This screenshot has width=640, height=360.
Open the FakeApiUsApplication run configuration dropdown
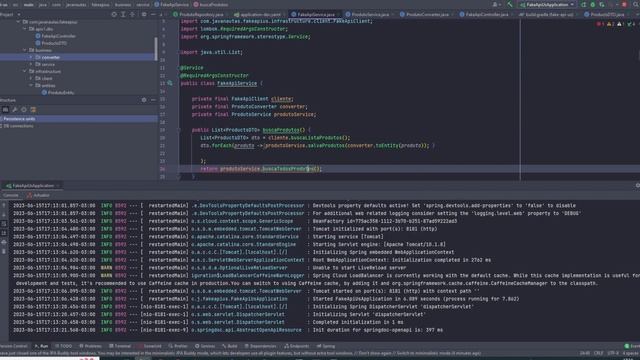[x=547, y=4]
